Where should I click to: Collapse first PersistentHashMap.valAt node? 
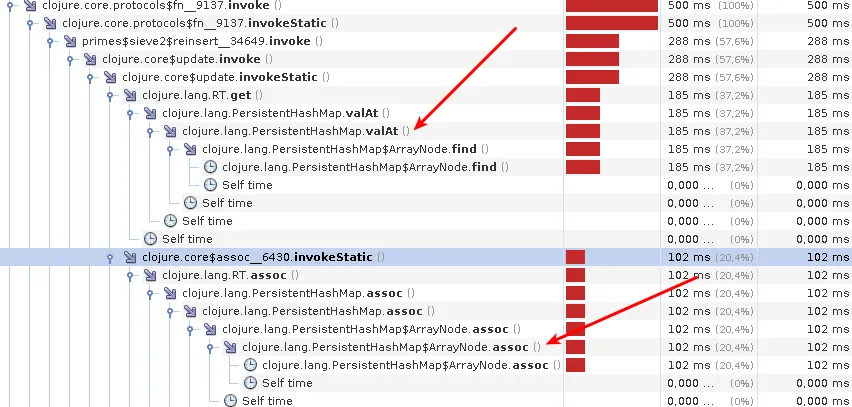click(x=130, y=114)
